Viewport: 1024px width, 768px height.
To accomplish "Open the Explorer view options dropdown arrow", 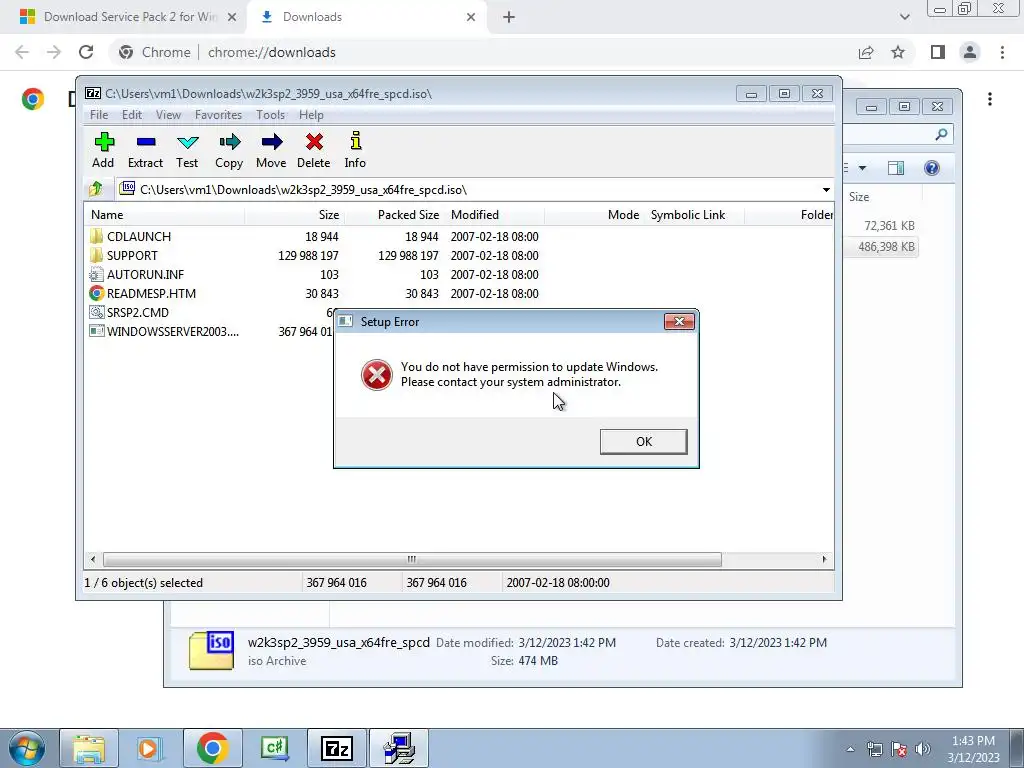I will [862, 168].
